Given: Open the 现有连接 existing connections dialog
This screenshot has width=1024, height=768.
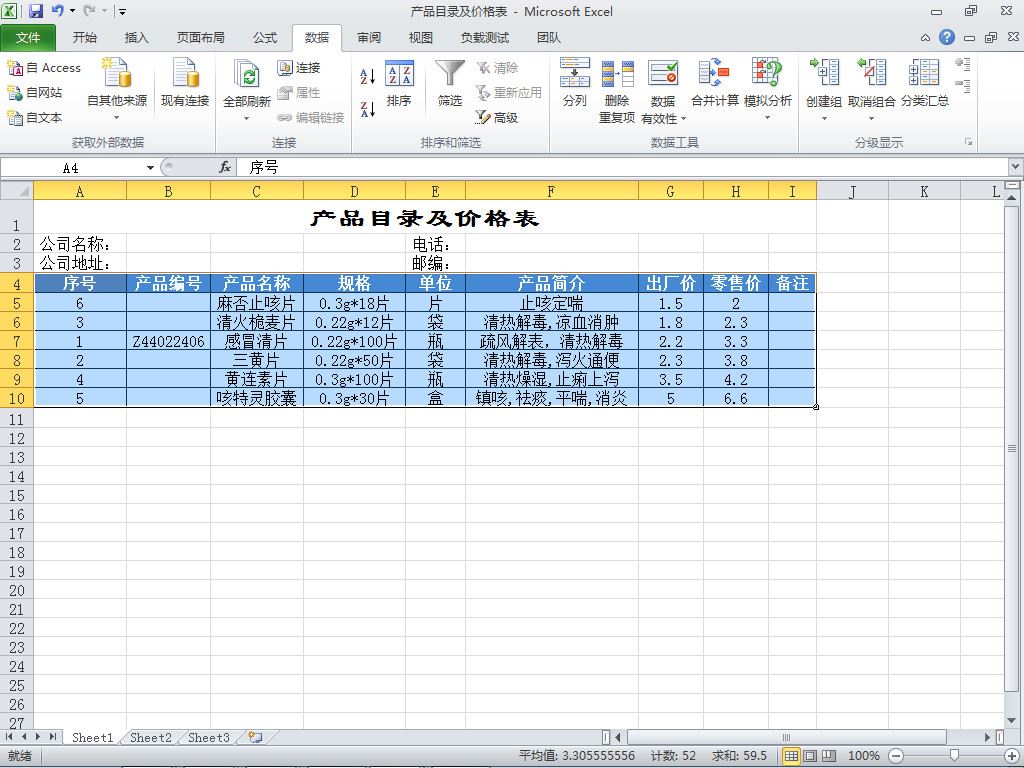Looking at the screenshot, I should pos(185,82).
